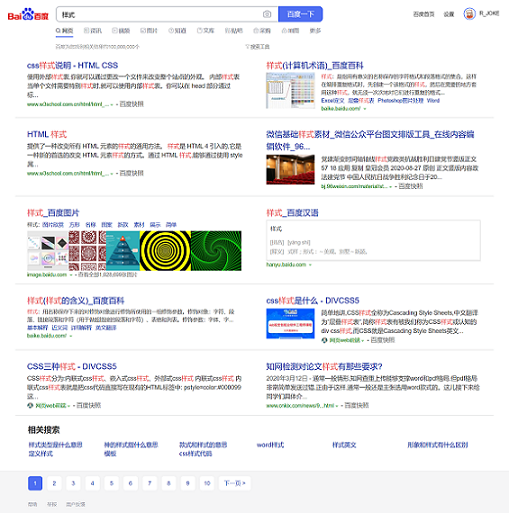Open 微信基础样式素材 result title
The height and width of the screenshot is (513, 509).
[370, 140]
